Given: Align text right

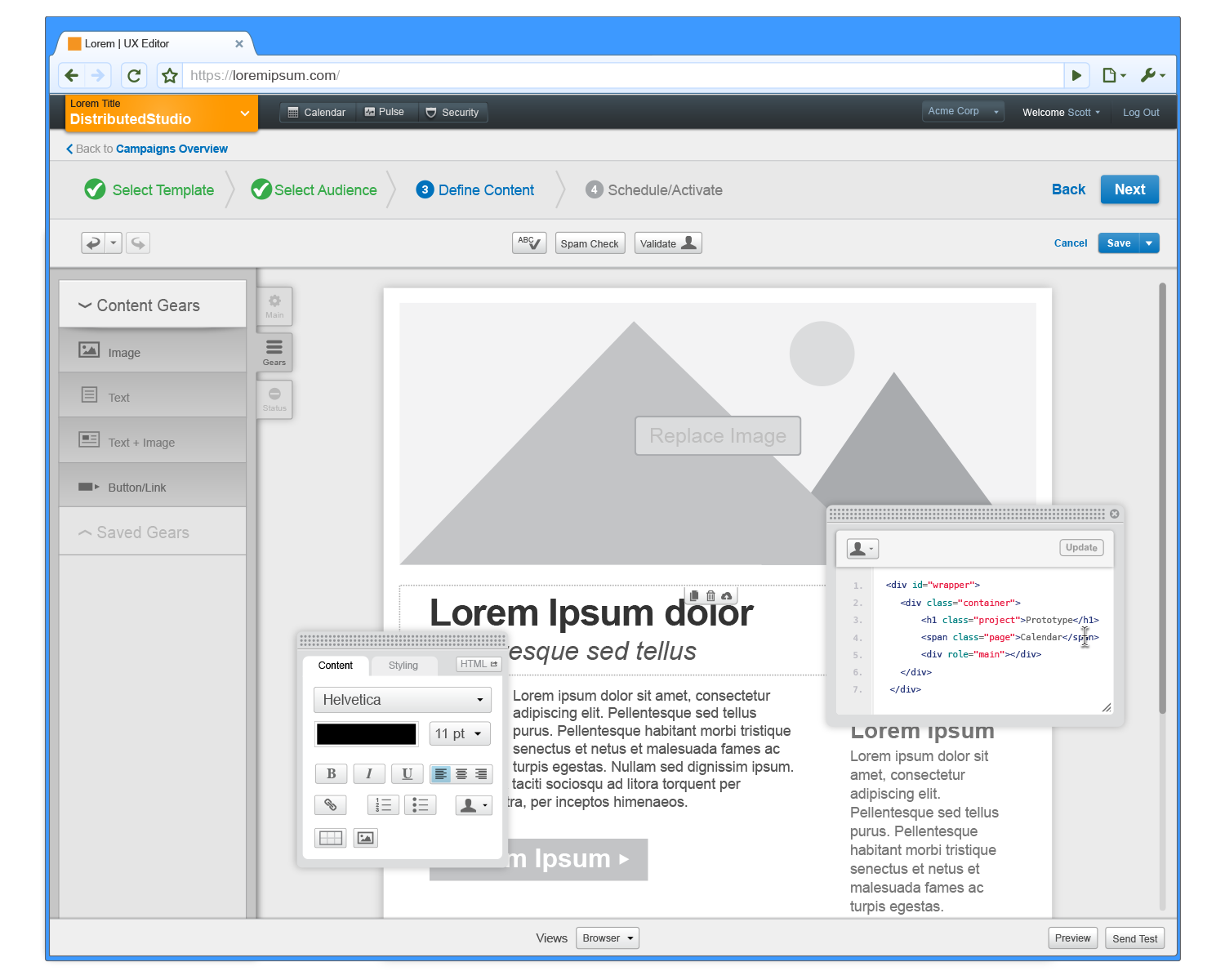Looking at the screenshot, I should coord(482,773).
